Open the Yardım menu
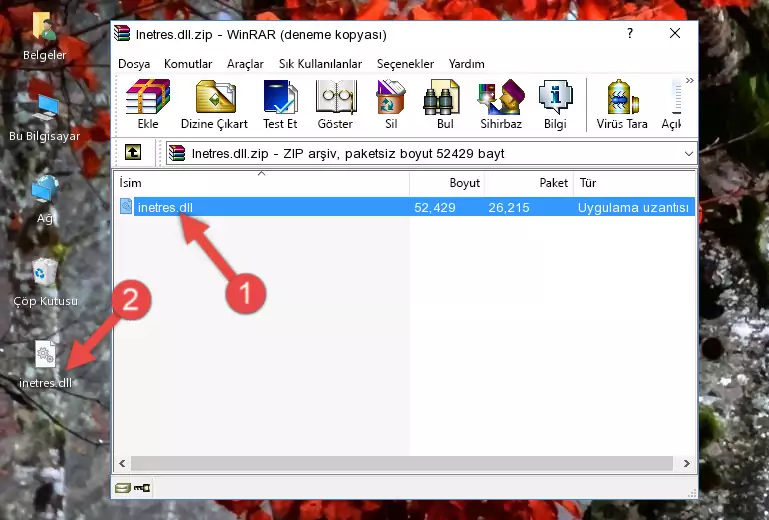Viewport: 769px width, 520px height. (x=466, y=64)
